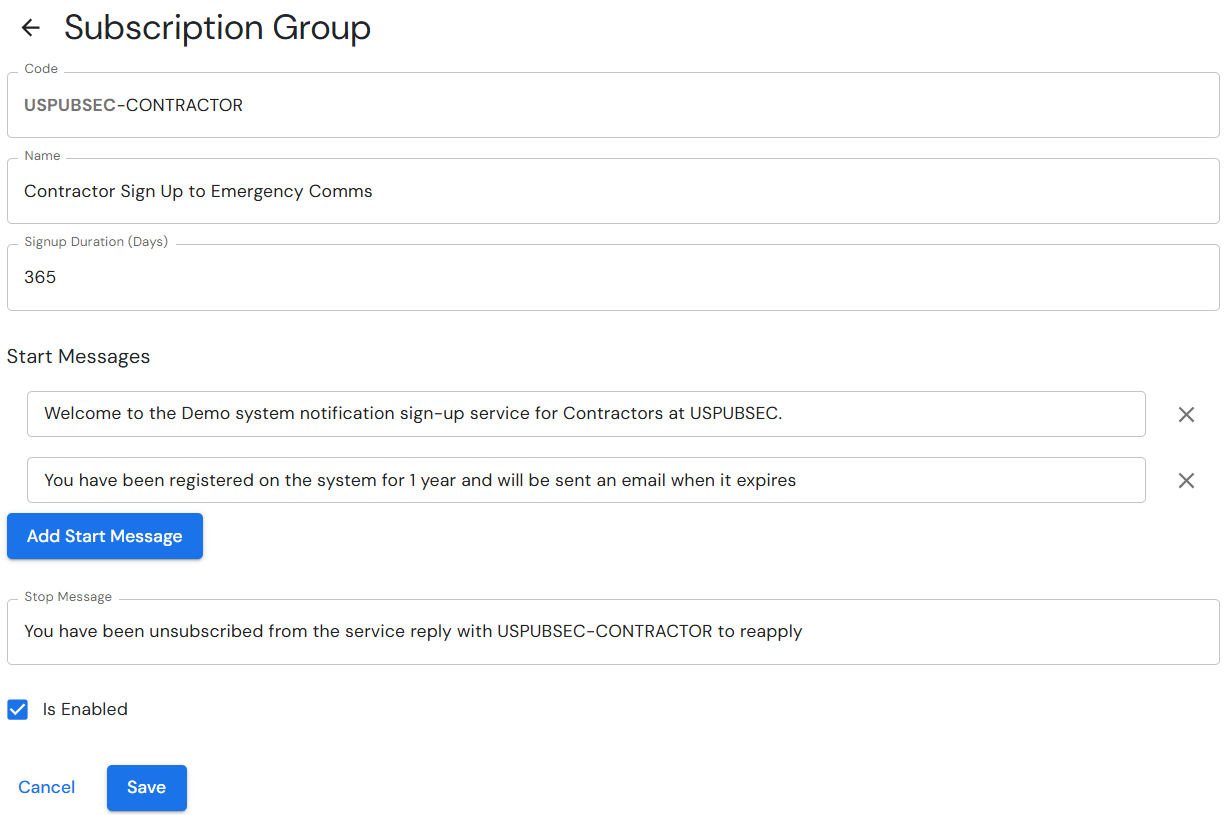The width and height of the screenshot is (1229, 815).
Task: Cancel editing the subscription group
Action: coord(47,787)
